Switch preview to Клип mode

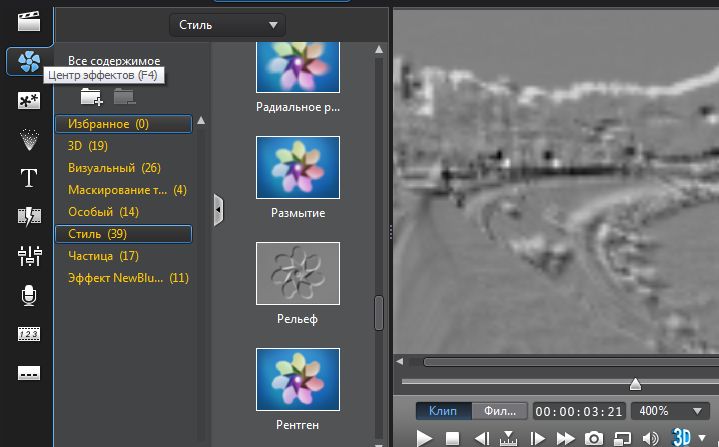443,411
